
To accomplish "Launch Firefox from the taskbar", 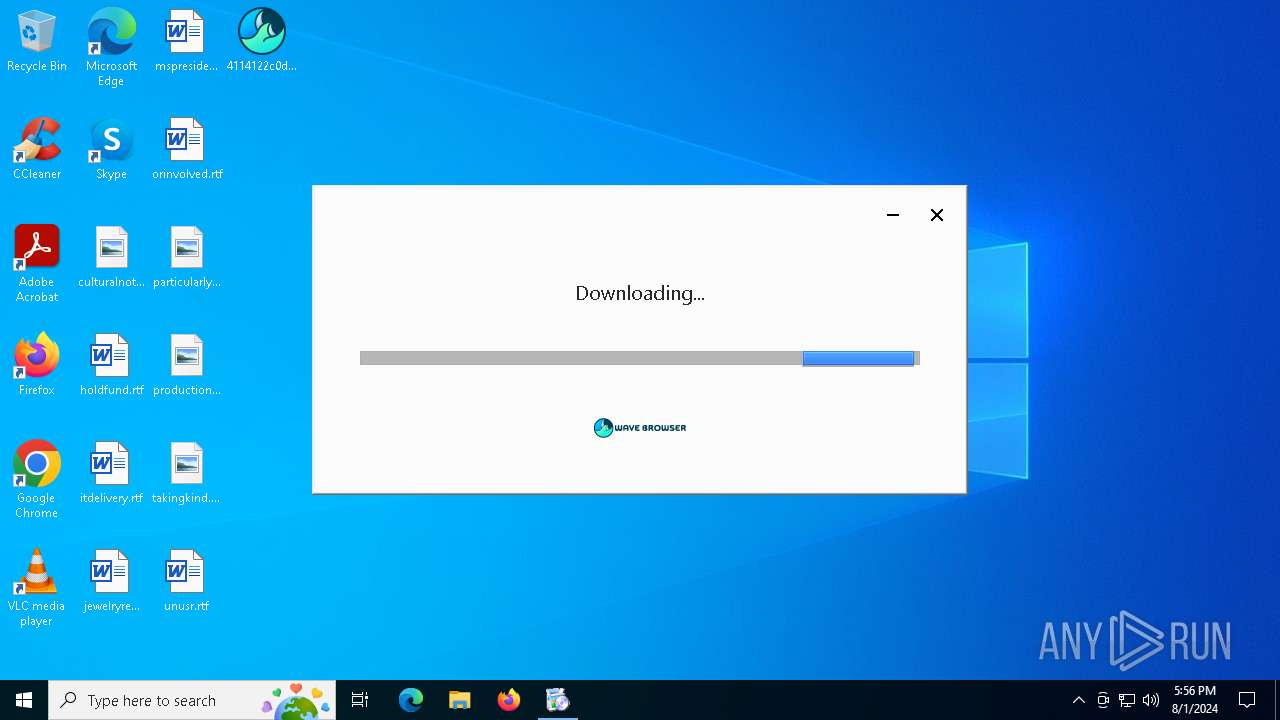I will click(509, 700).
